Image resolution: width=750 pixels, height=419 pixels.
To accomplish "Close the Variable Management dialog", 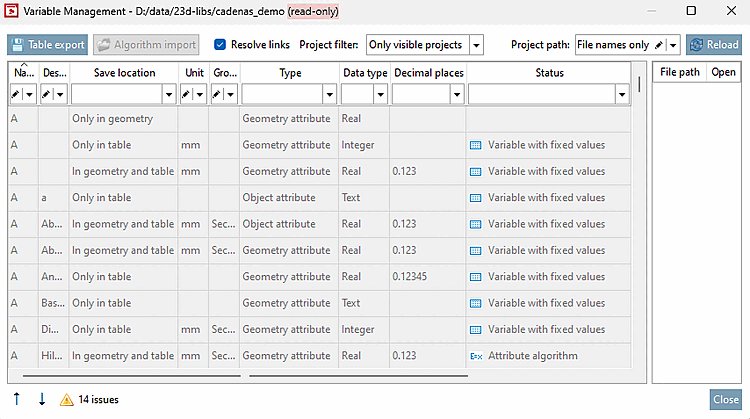I will pyautogui.click(x=726, y=399).
